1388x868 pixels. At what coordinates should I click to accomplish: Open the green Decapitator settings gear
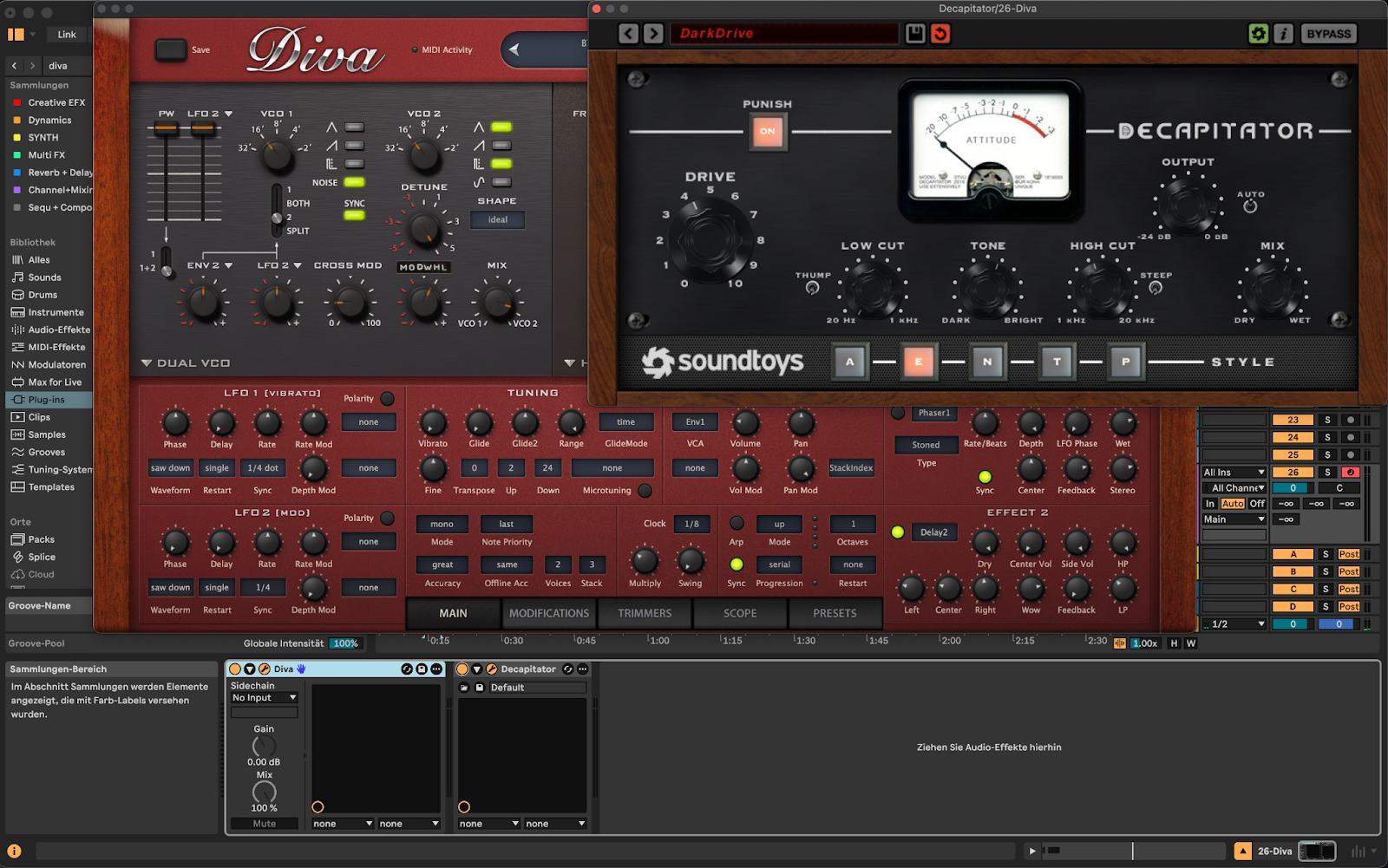1258,34
